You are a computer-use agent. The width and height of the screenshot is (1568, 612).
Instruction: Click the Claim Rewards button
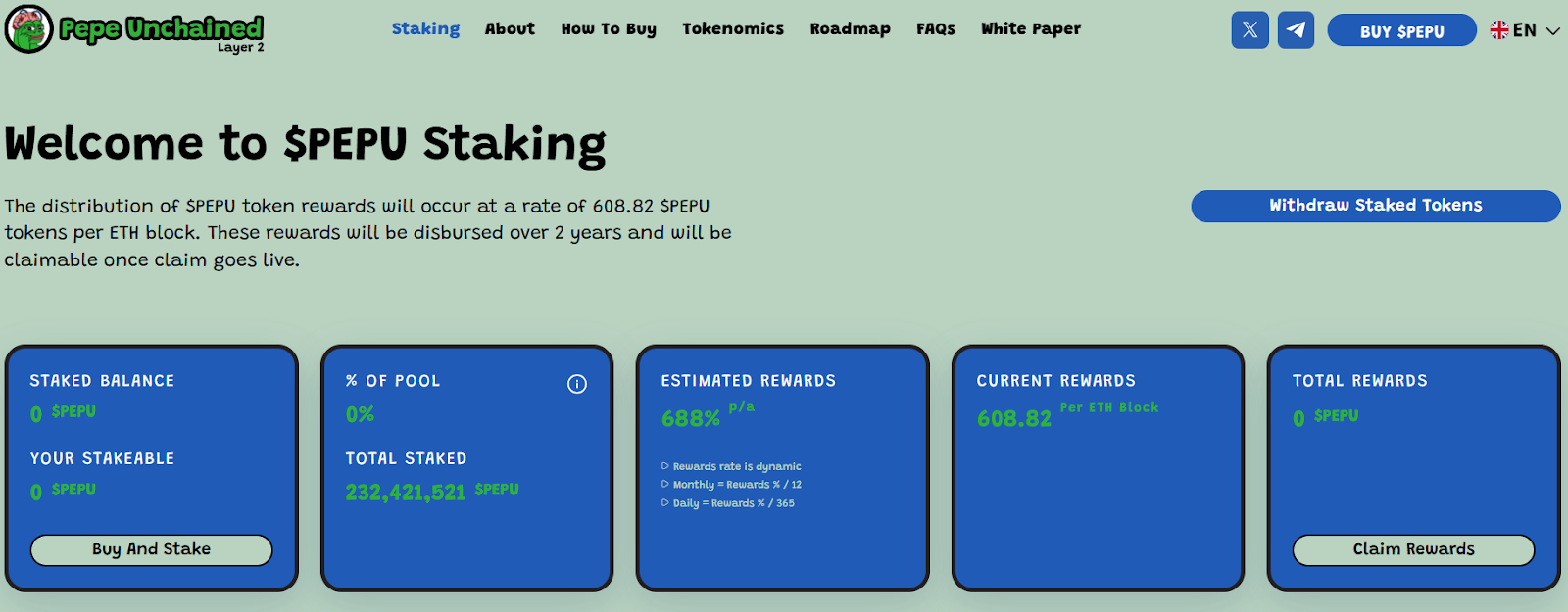click(1413, 549)
